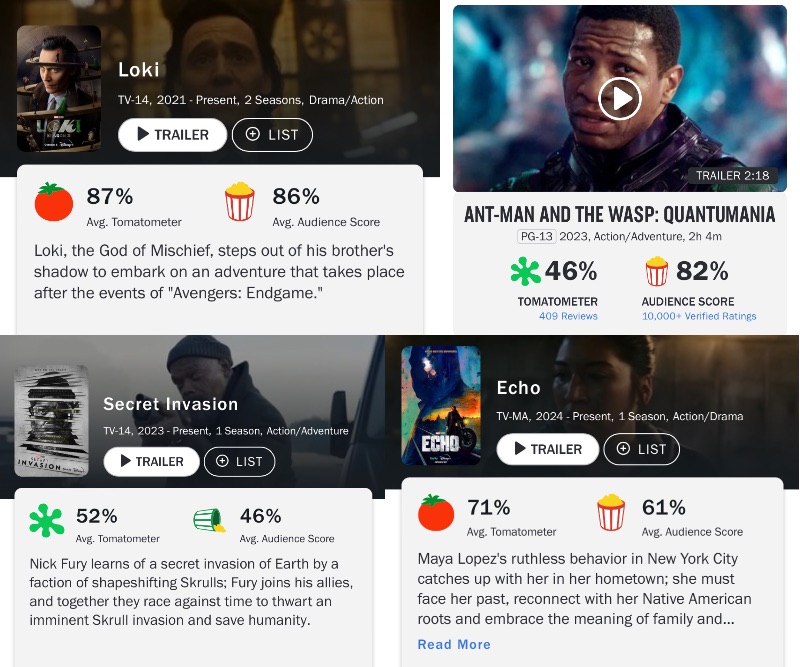Play the Quantumania trailer video
The height and width of the screenshot is (667, 800).
pos(619,98)
